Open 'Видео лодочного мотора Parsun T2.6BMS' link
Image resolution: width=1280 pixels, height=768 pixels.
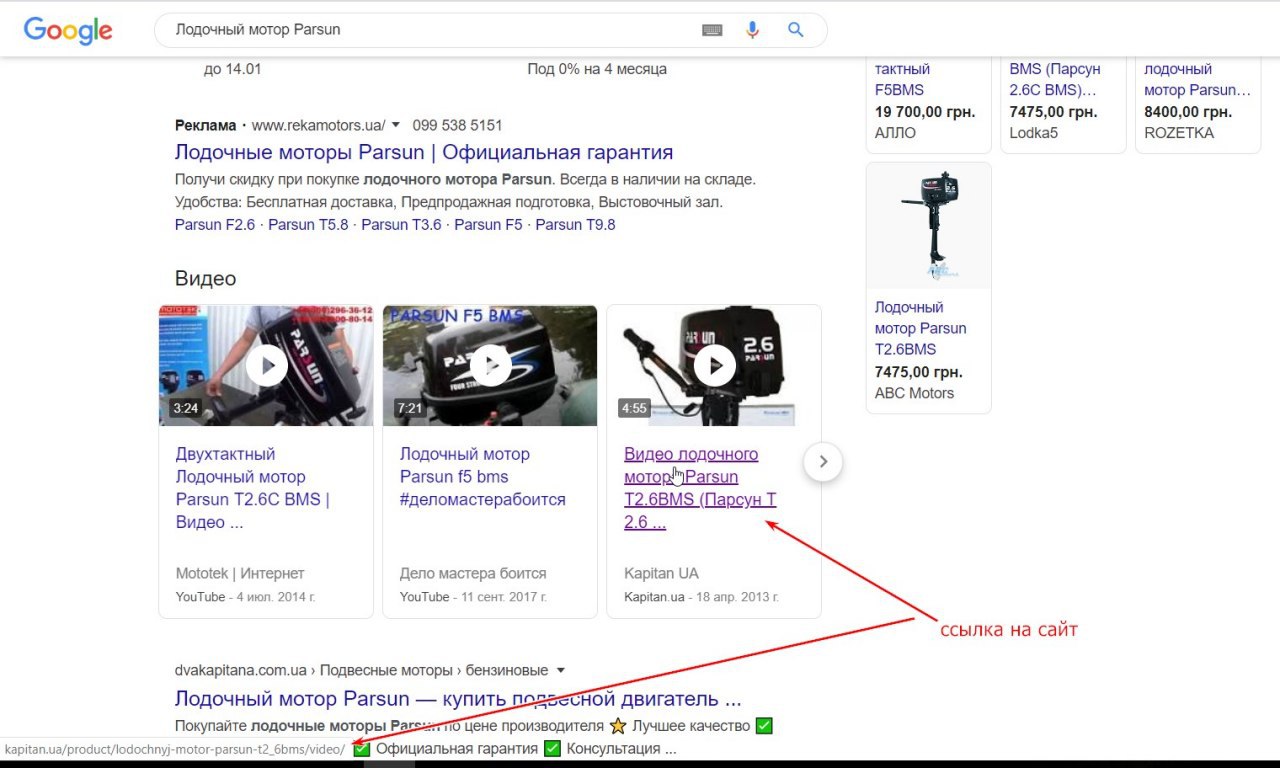(x=700, y=488)
